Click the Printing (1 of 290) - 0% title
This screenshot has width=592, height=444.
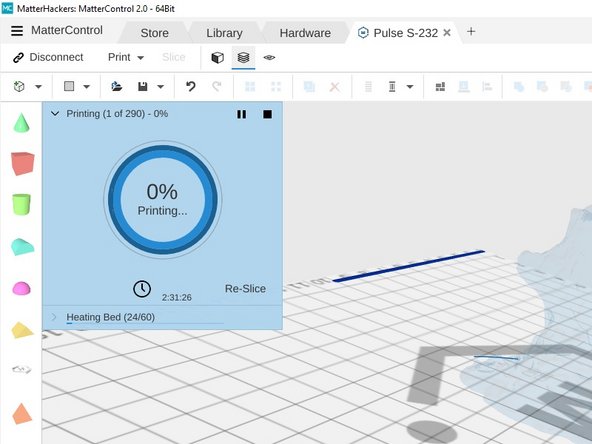click(117, 114)
